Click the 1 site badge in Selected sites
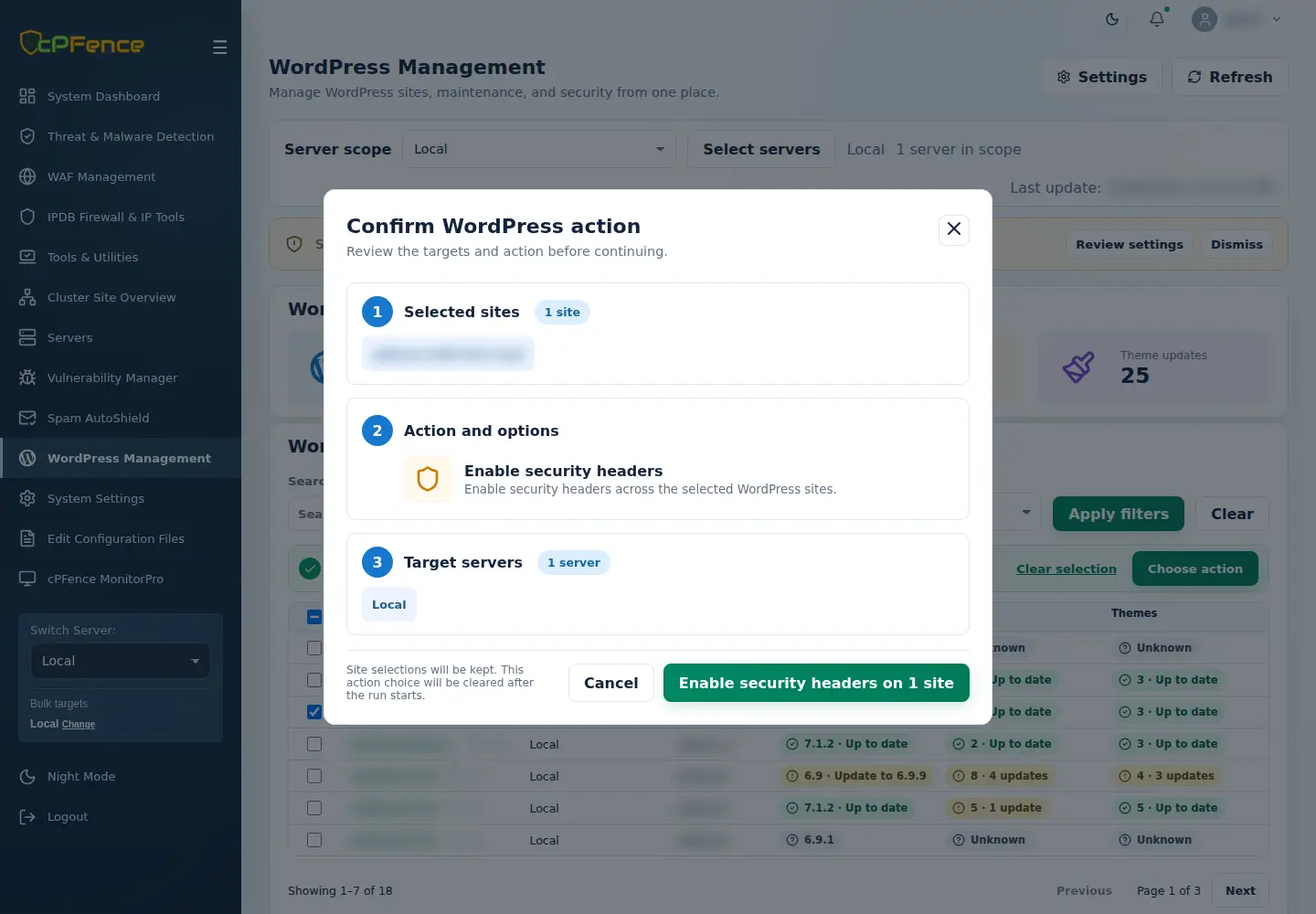1316x914 pixels. click(x=562, y=312)
